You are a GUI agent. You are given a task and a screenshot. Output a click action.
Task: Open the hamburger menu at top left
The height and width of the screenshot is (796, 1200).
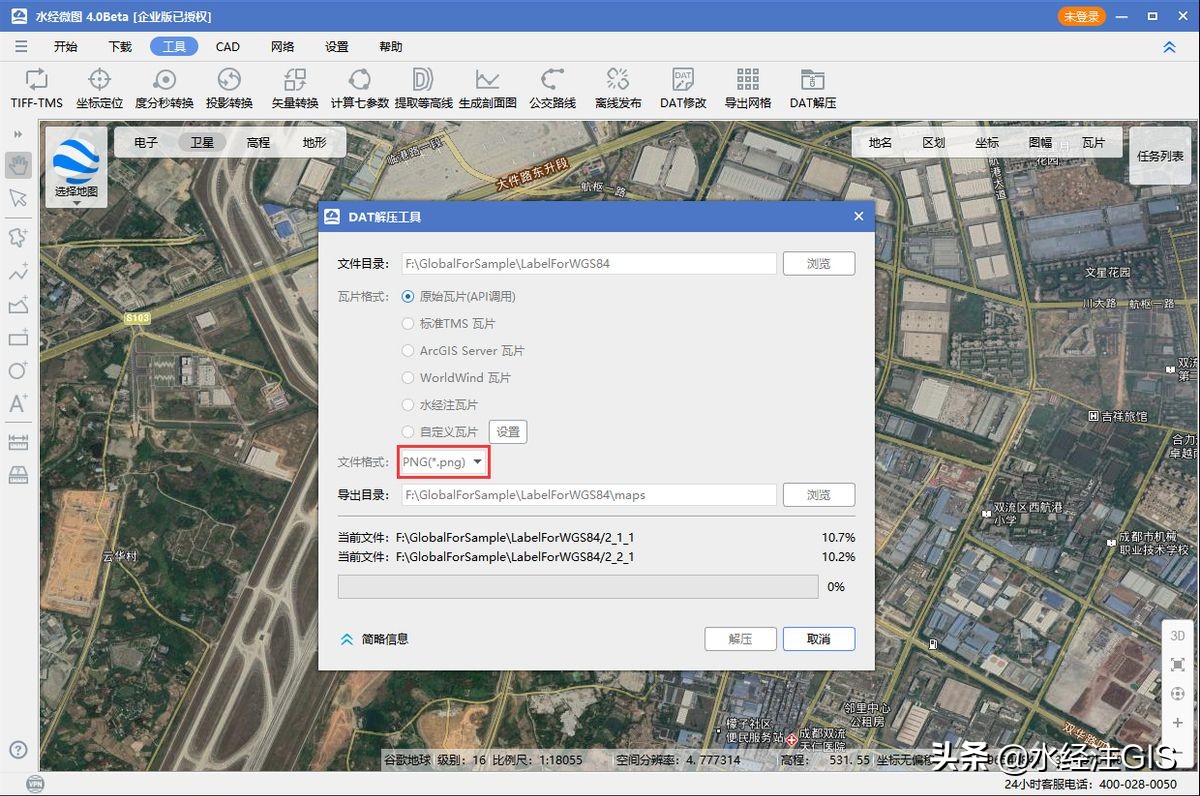(x=21, y=46)
